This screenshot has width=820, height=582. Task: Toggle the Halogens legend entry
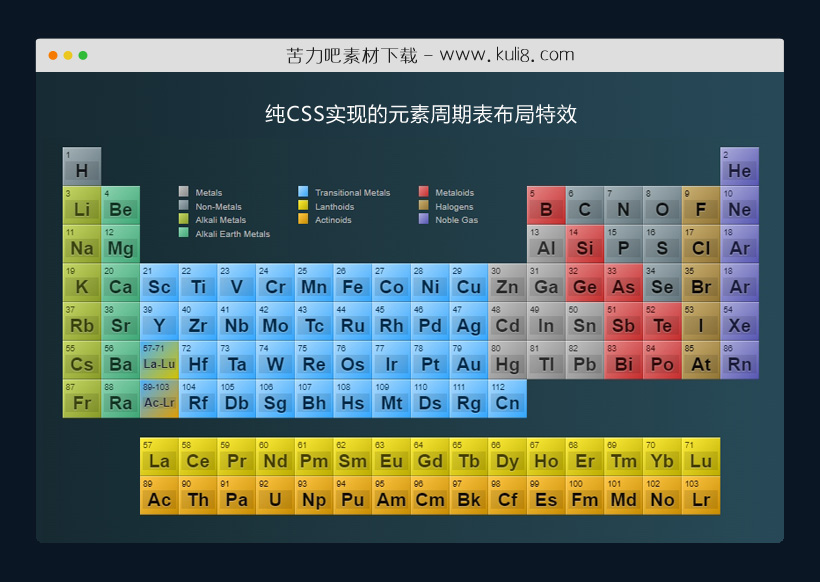click(x=447, y=206)
